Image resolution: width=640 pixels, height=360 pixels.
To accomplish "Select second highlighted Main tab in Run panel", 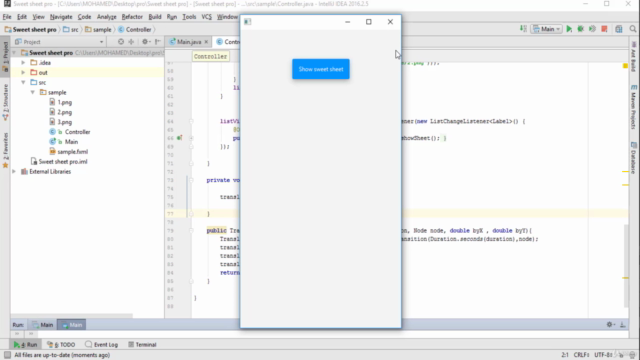I will coord(71,325).
